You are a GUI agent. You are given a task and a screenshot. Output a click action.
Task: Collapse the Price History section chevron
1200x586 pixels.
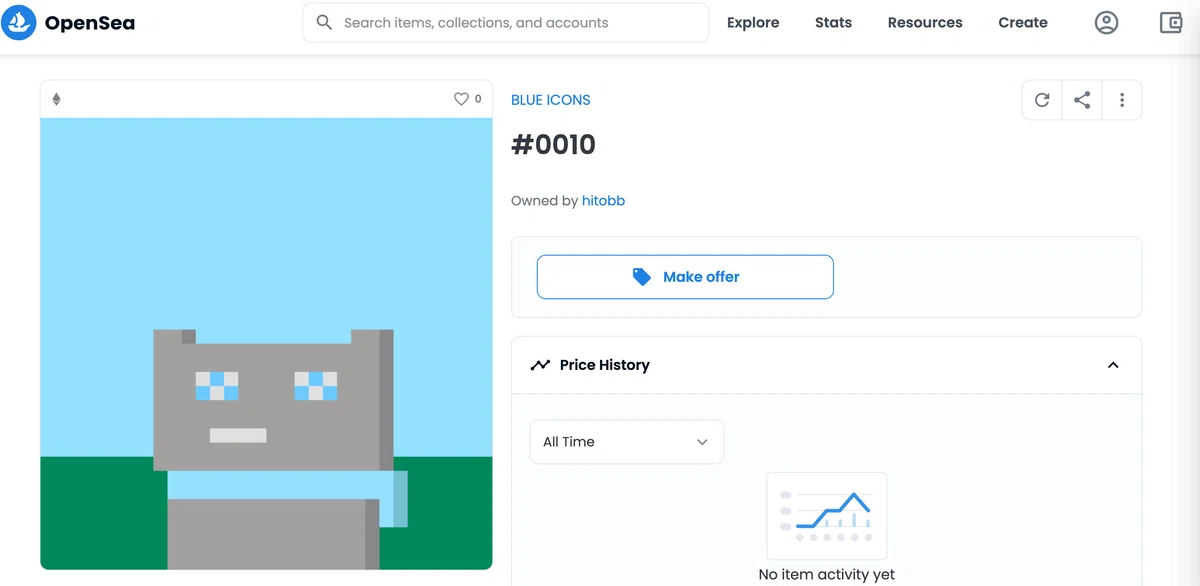1113,365
